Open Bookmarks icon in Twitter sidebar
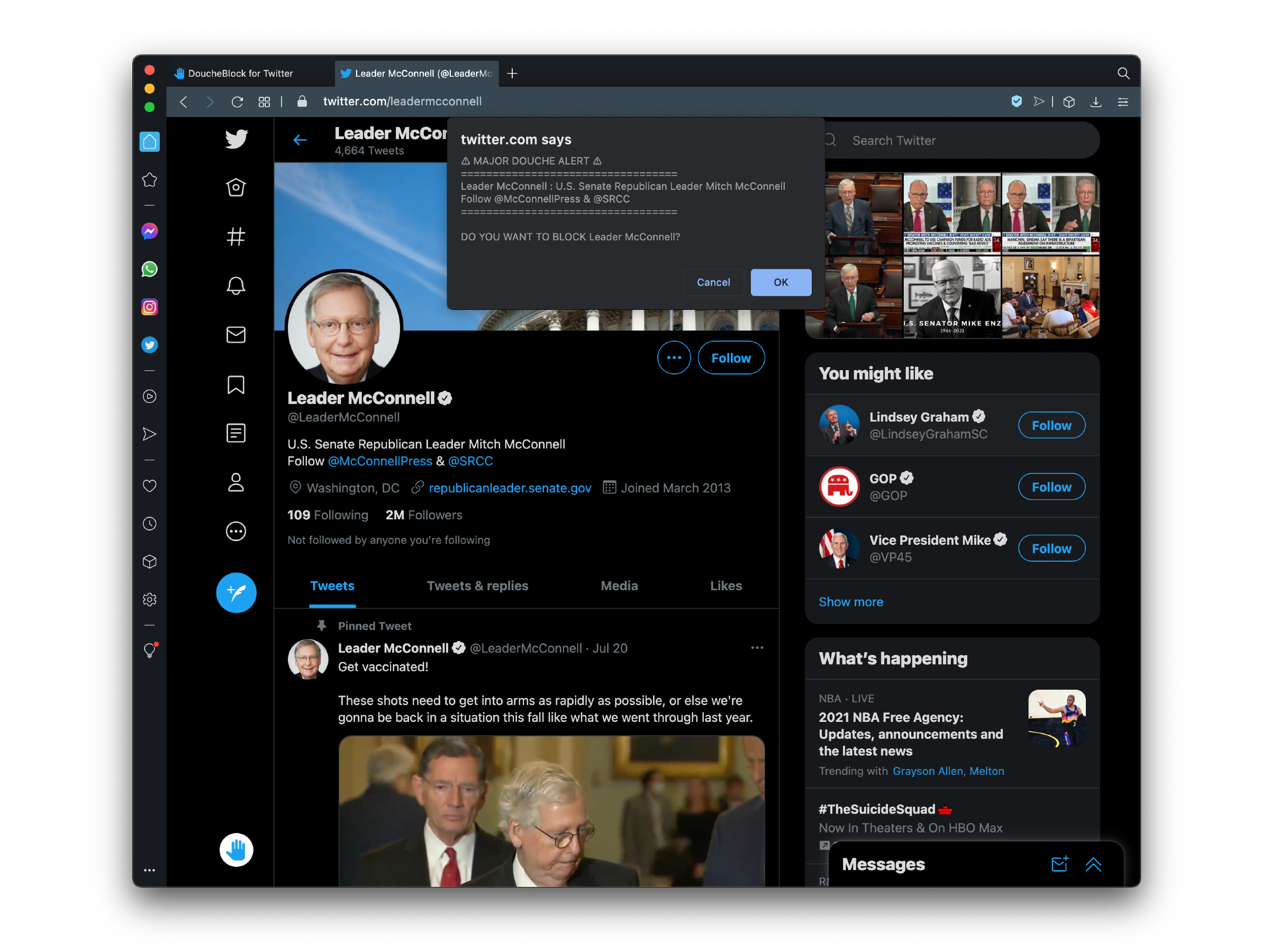 point(236,385)
